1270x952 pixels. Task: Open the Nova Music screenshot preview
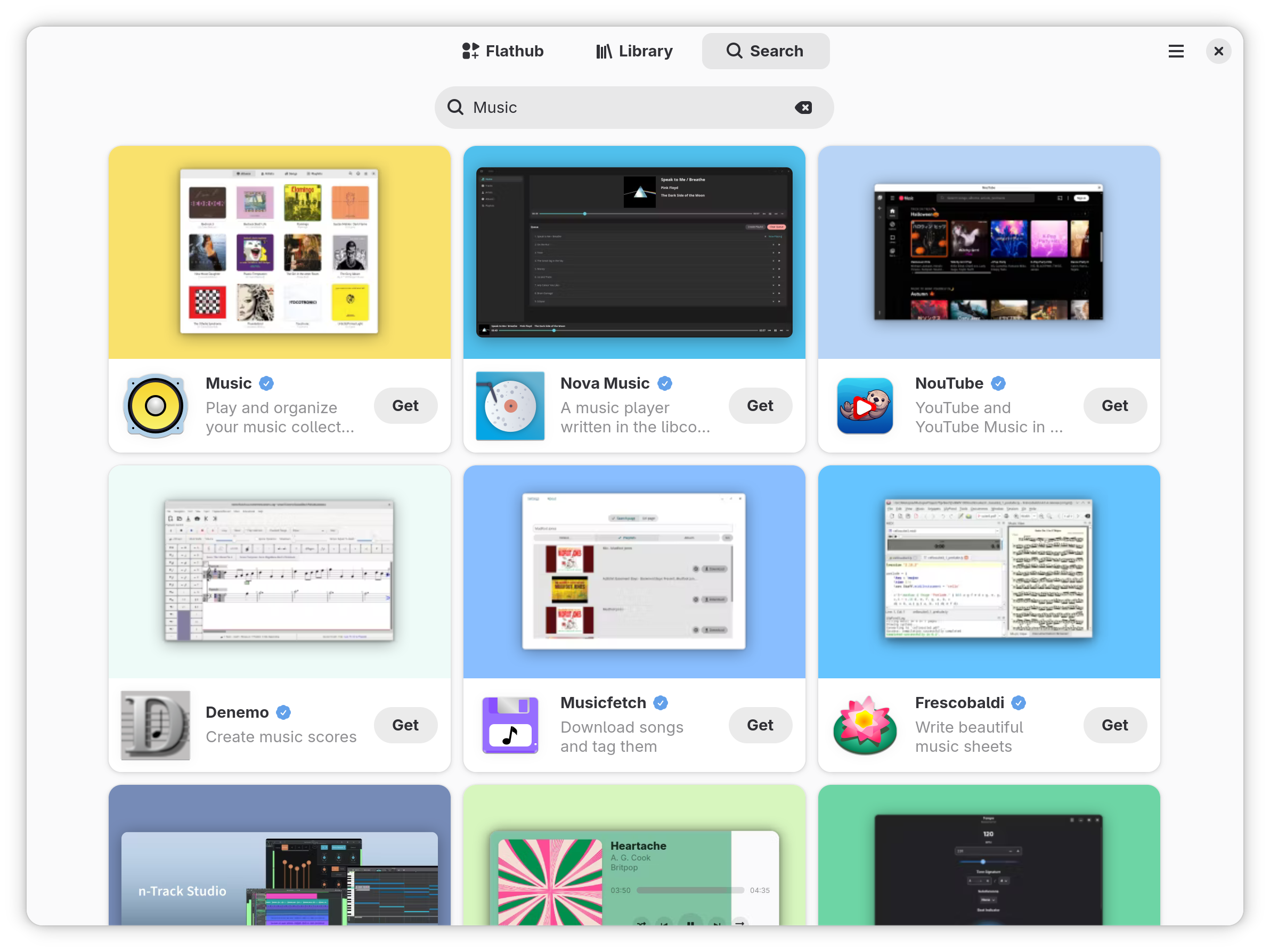pos(634,252)
